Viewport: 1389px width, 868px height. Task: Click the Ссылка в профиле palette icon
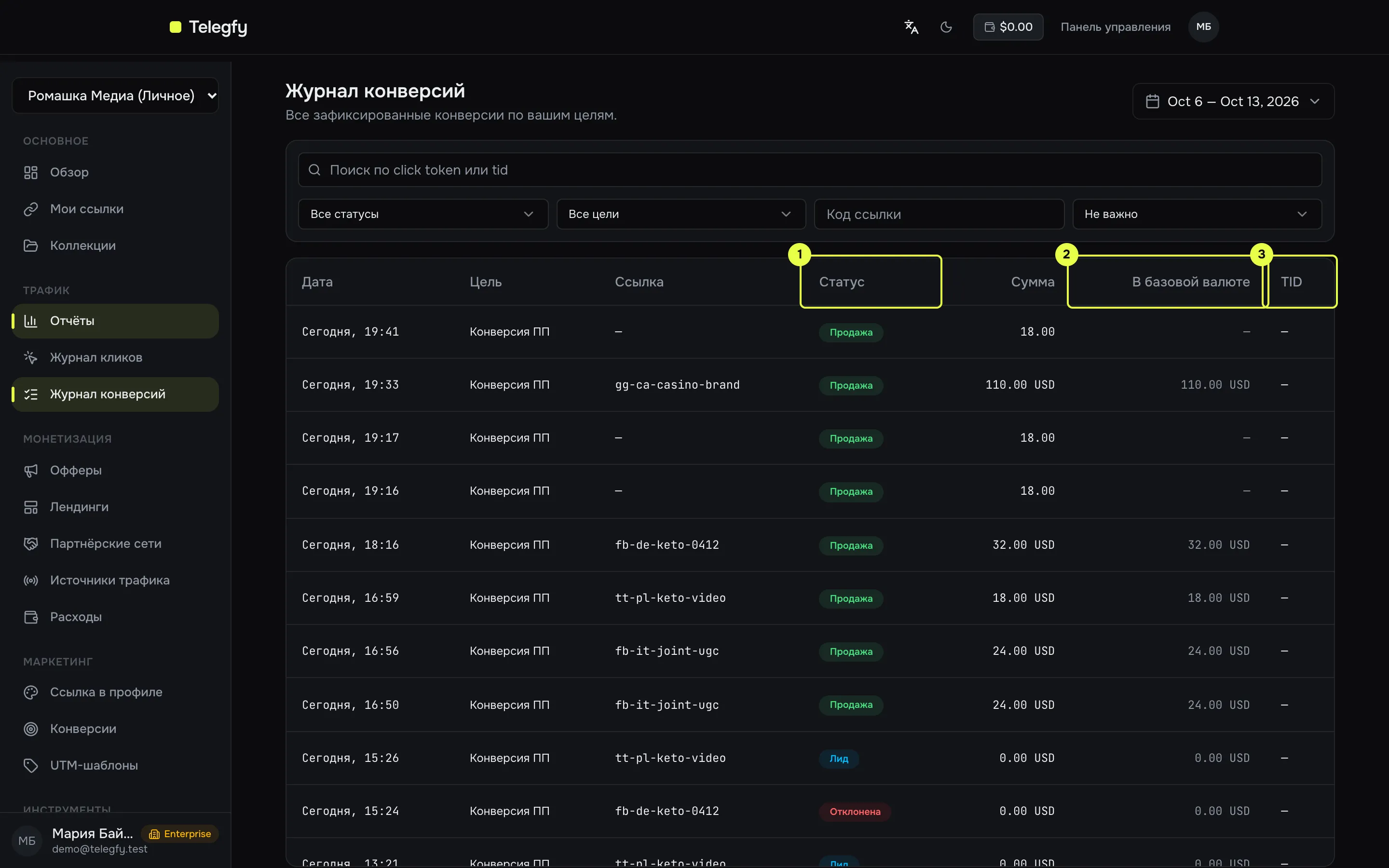coord(31,692)
